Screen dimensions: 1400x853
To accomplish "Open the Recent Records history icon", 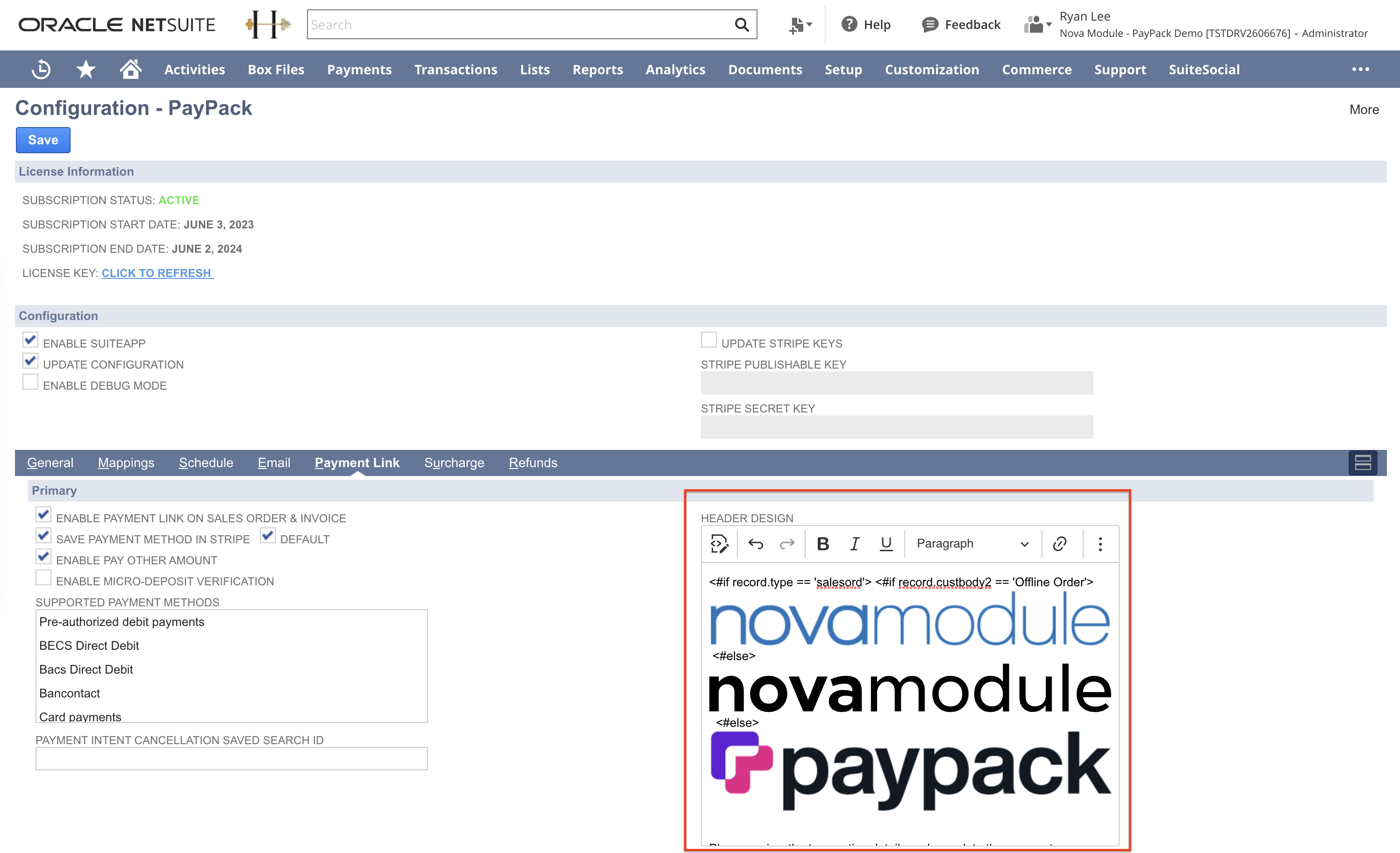I will click(41, 69).
